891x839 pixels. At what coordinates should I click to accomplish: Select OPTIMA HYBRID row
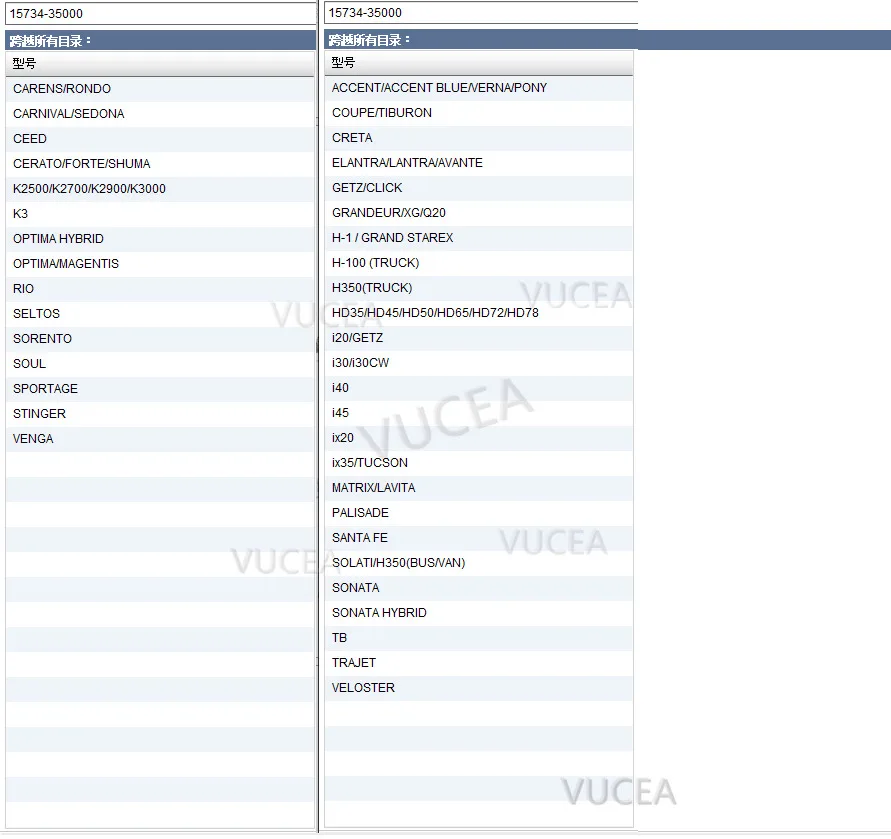point(160,239)
